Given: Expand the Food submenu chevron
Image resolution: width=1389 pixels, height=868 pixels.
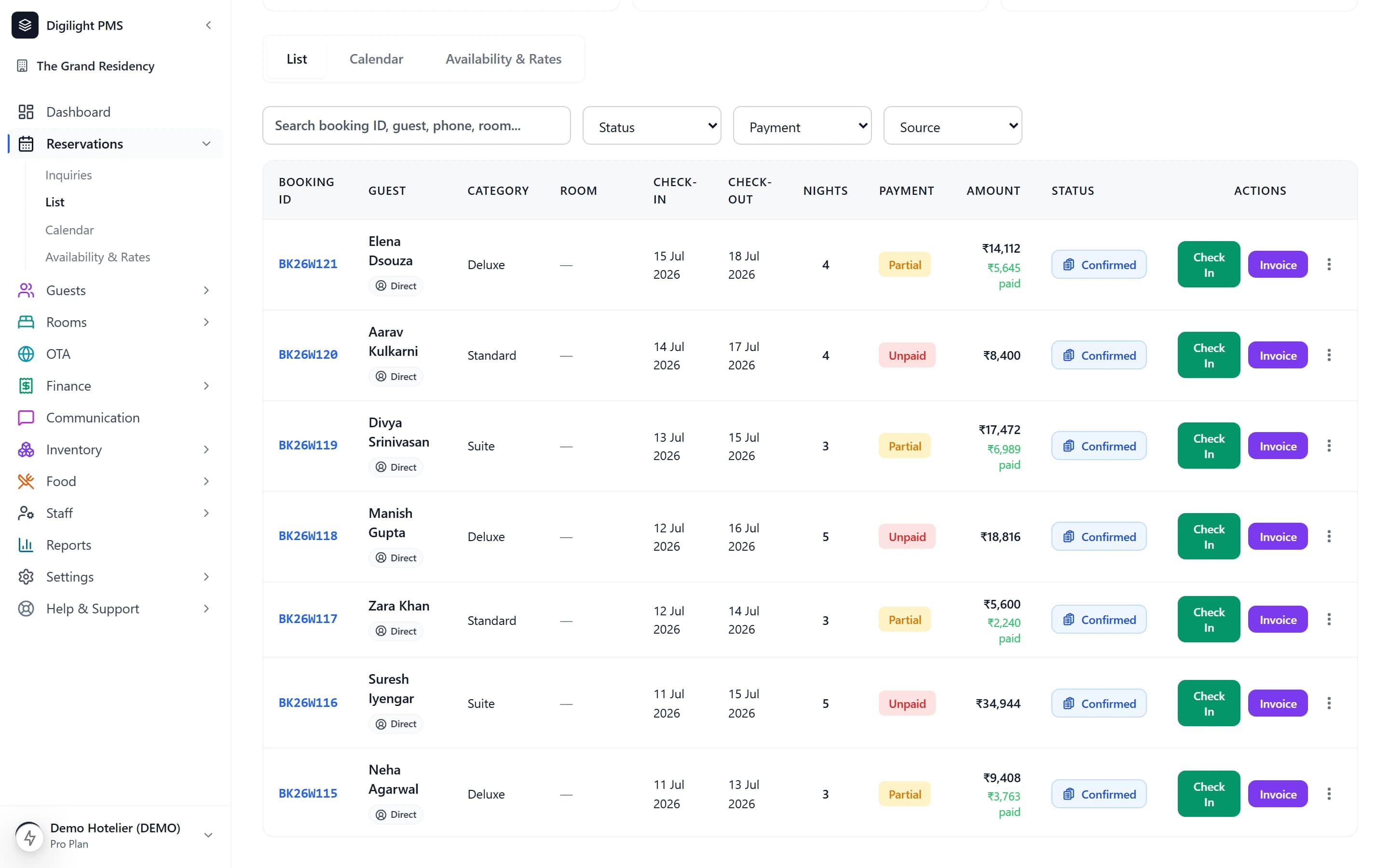Looking at the screenshot, I should (206, 482).
